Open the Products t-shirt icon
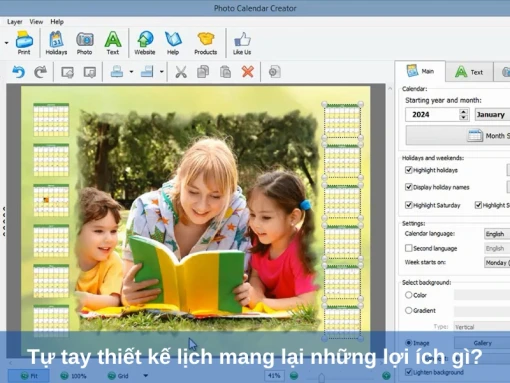510x383 pixels. [x=205, y=43]
